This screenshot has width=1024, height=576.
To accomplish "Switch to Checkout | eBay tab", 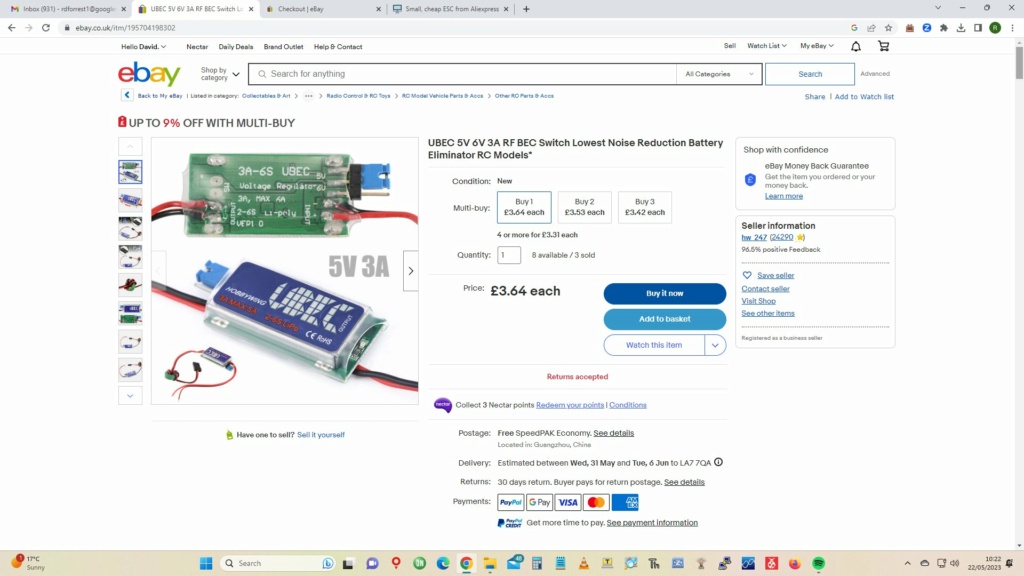I will tap(323, 9).
